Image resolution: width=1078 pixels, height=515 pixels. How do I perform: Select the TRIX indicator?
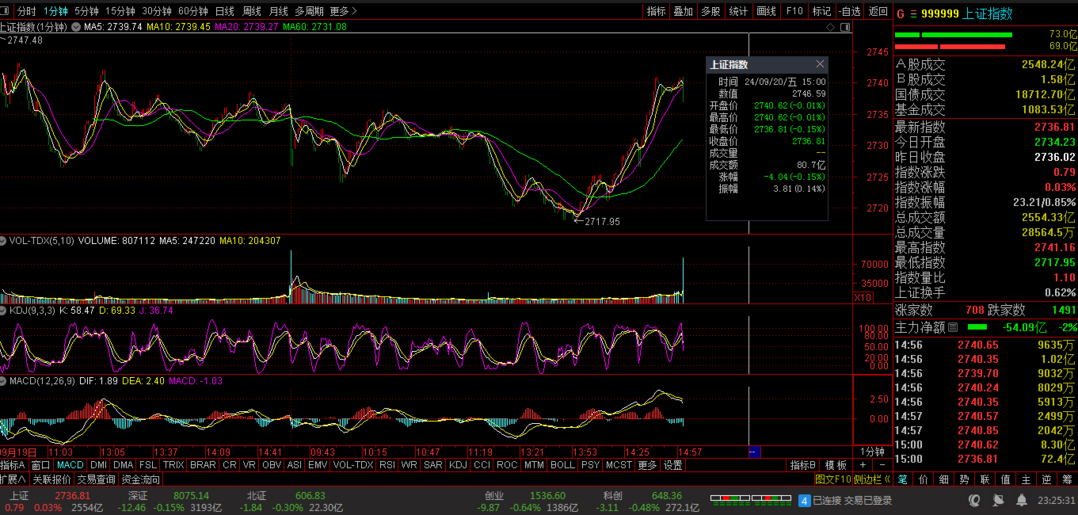tap(174, 465)
